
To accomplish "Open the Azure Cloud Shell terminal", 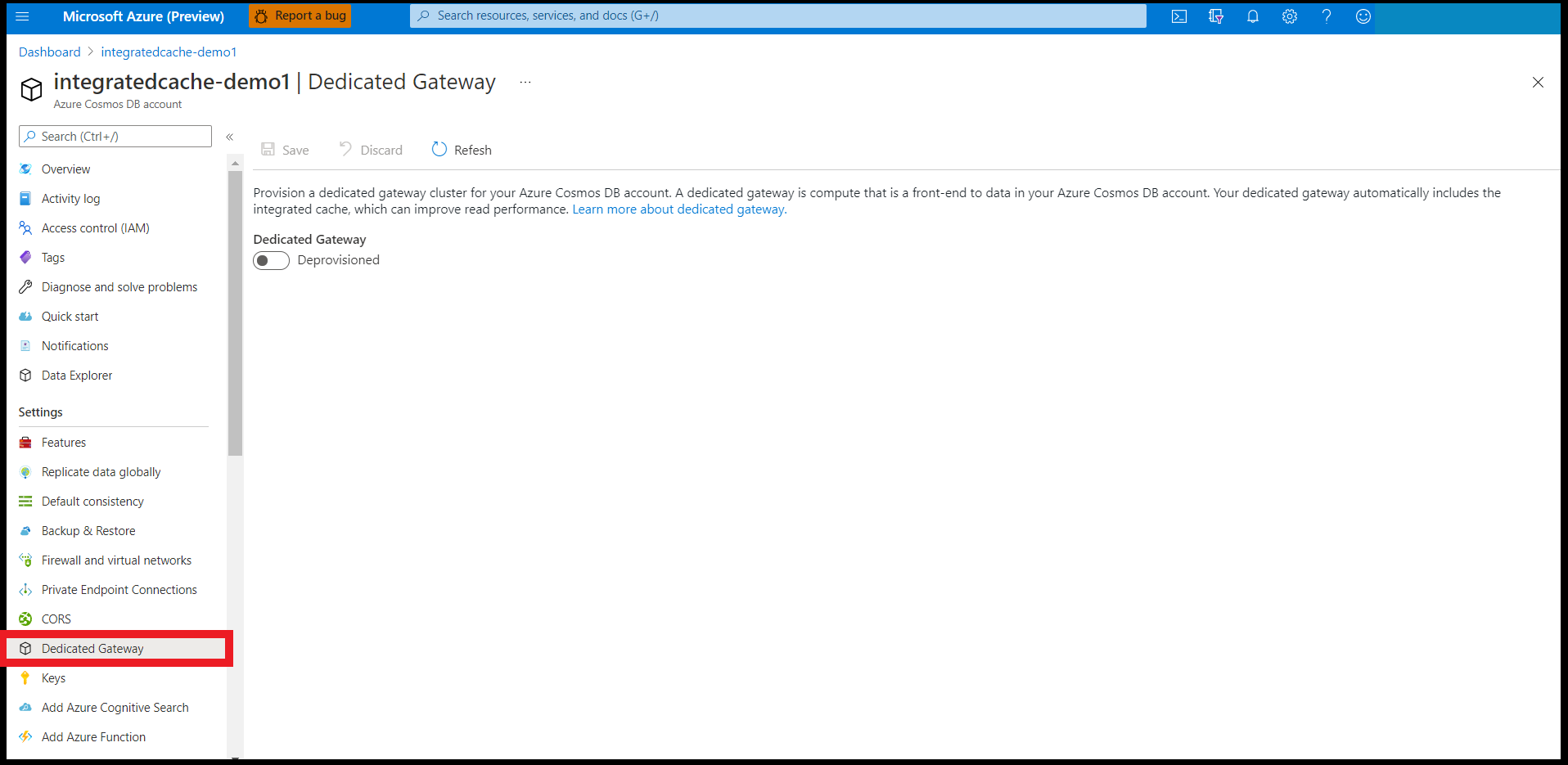I will click(1178, 16).
